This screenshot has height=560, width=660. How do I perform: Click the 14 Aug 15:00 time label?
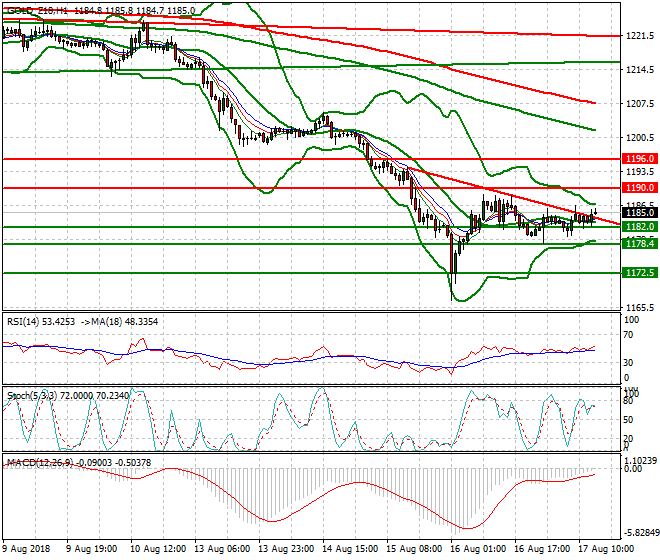350,549
